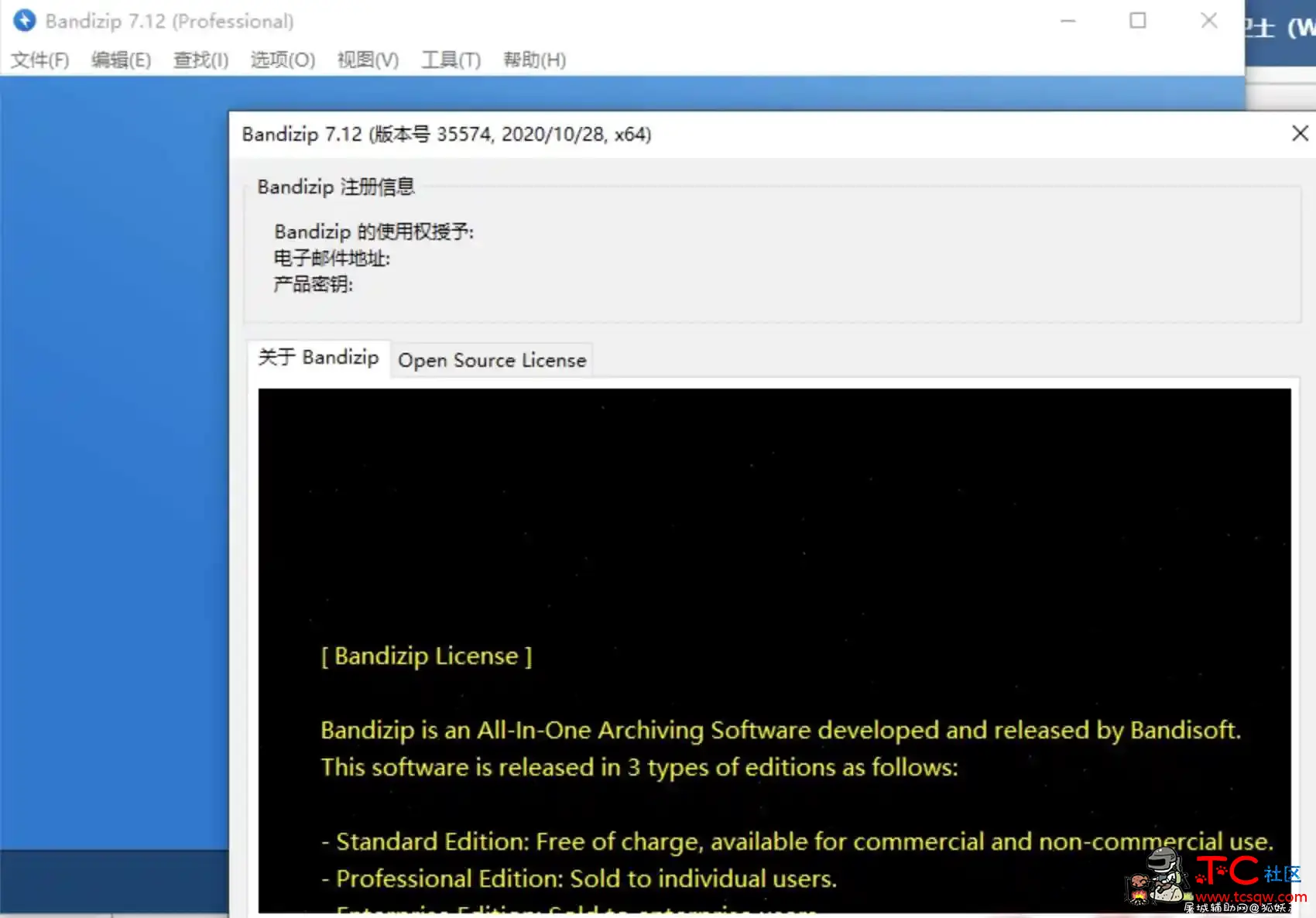
Task: Click the 'Bandizip 的使用权授予:' label
Action: coord(374,231)
